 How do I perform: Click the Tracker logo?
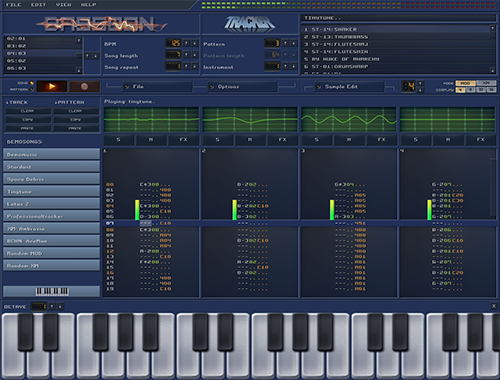point(249,24)
